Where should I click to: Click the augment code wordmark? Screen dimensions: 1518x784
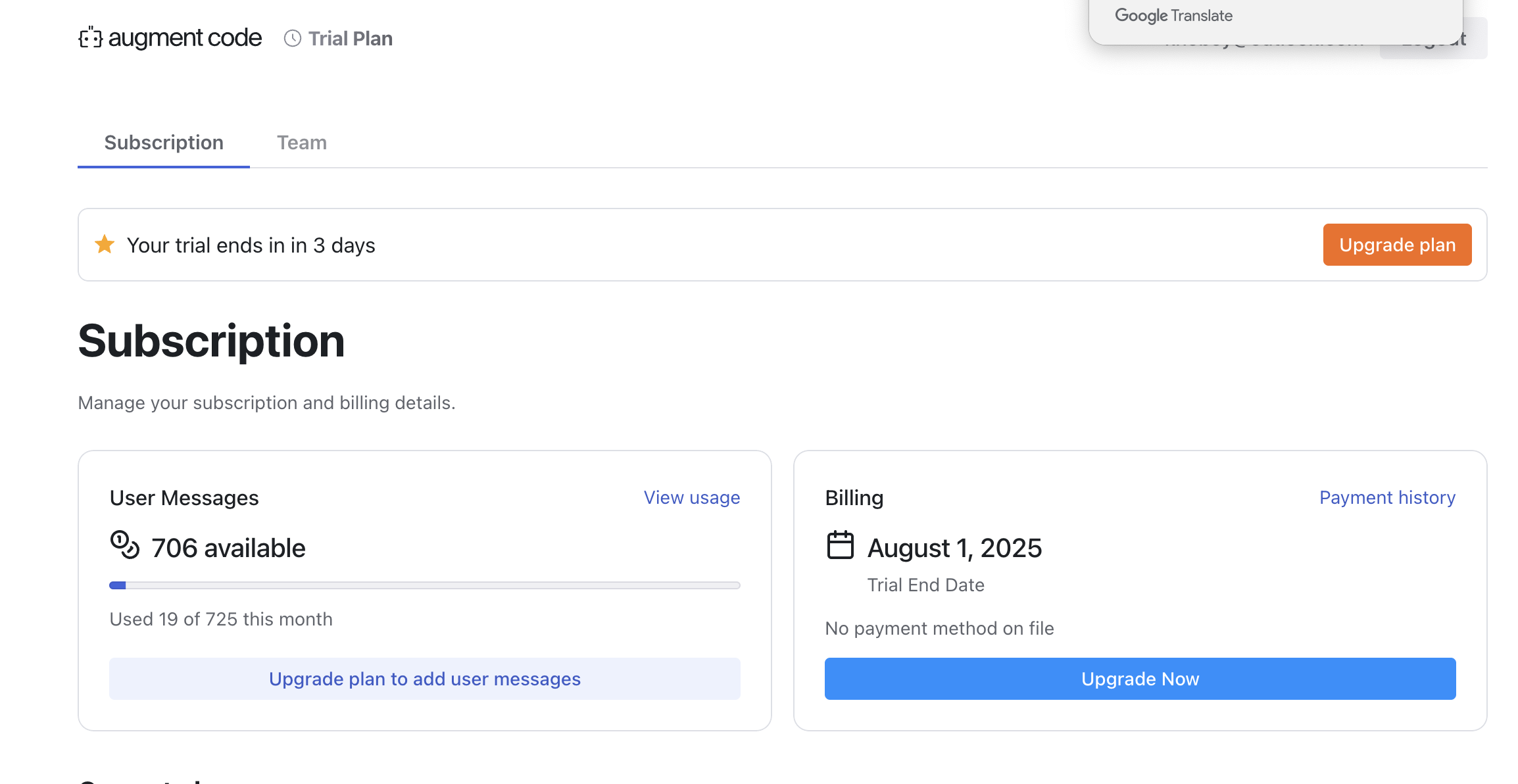[x=185, y=38]
